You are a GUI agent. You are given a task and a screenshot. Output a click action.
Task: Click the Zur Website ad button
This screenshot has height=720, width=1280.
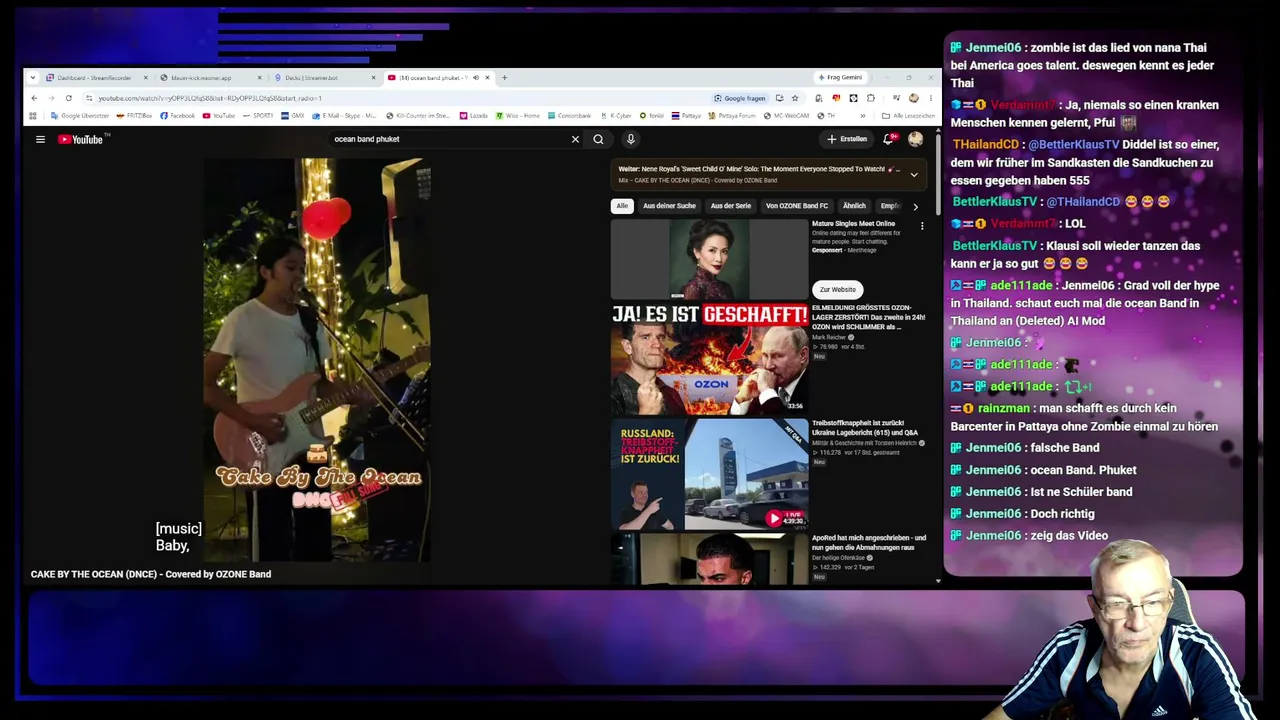[x=838, y=289]
